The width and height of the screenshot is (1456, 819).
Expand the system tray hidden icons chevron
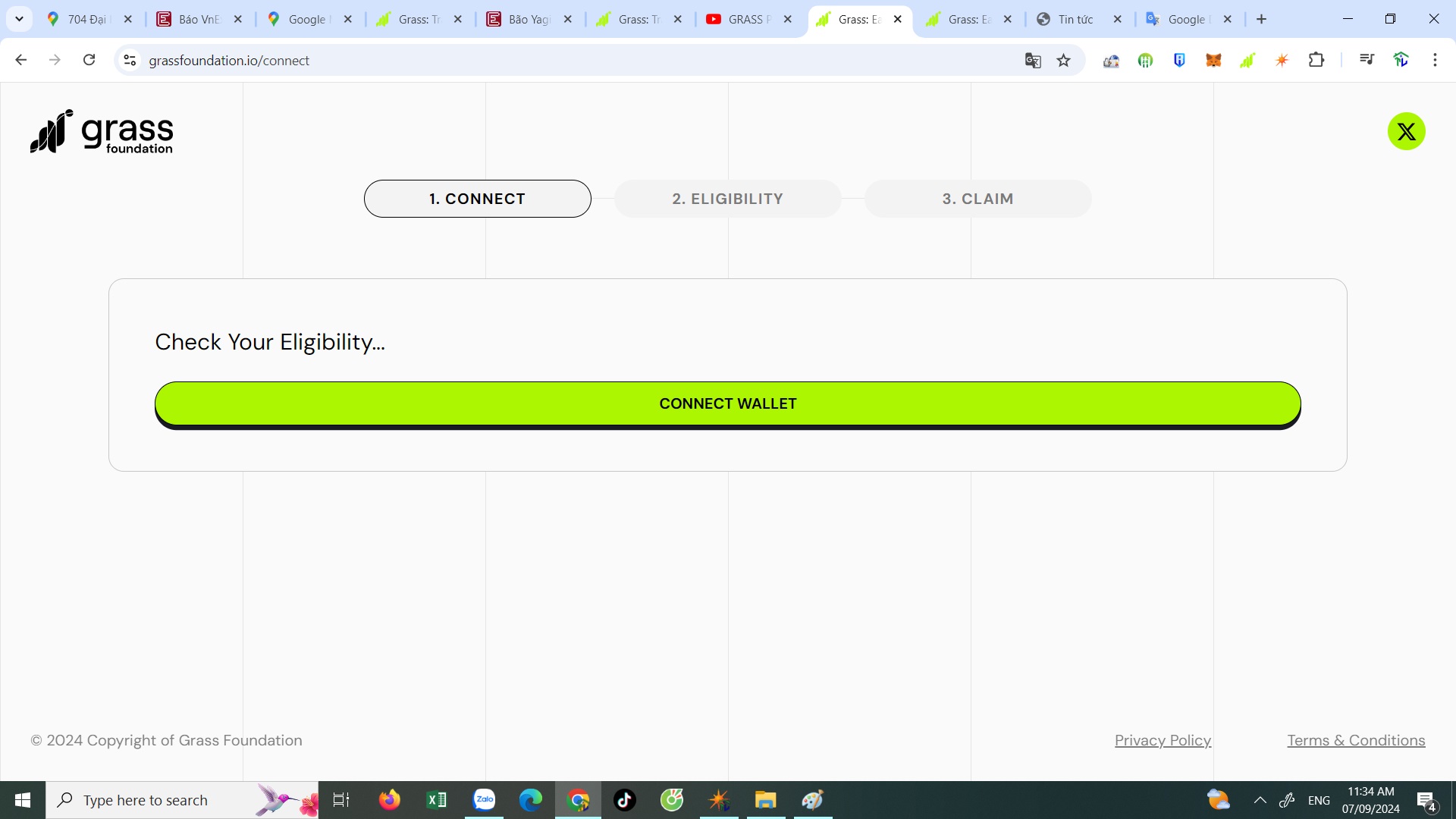(x=1260, y=800)
